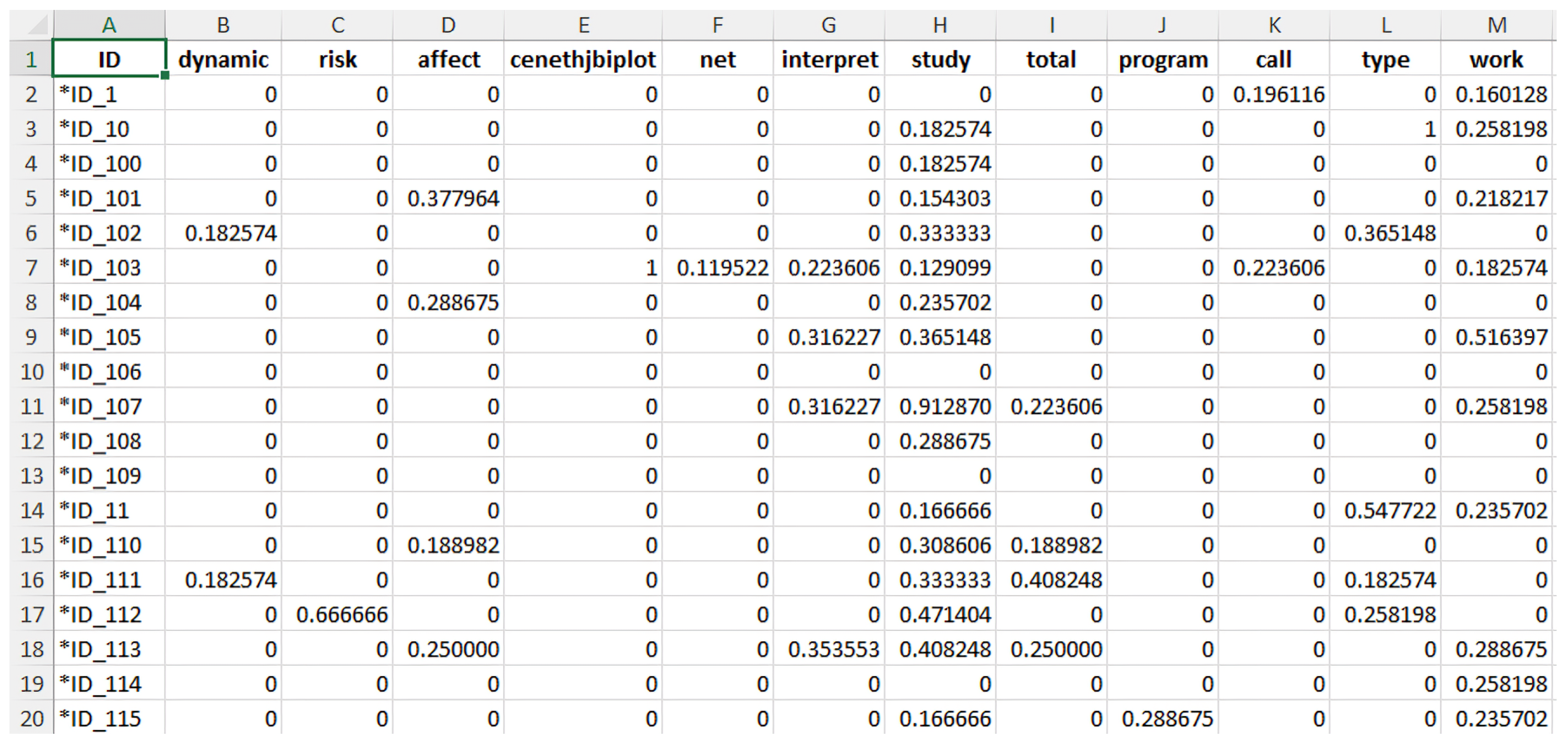Select the cell with value 0.119522
The height and width of the screenshot is (747, 1568).
(718, 267)
